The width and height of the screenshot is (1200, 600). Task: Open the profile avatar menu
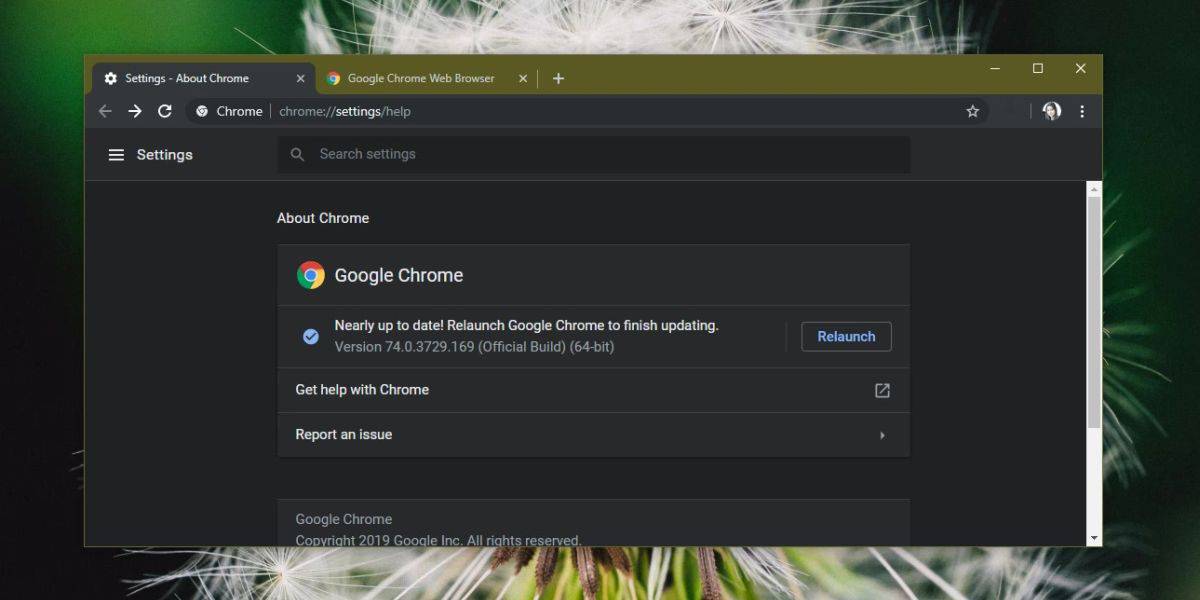click(1051, 111)
